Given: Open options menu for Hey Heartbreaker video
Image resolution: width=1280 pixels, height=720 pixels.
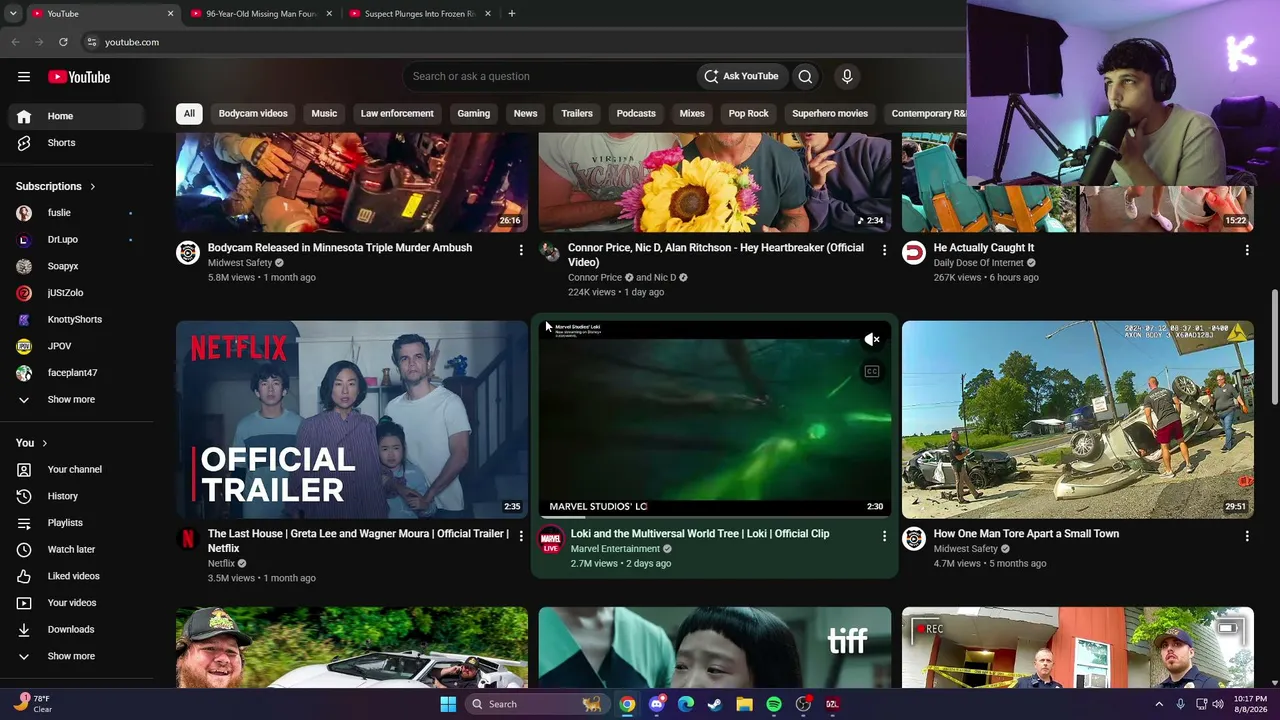Looking at the screenshot, I should (884, 250).
